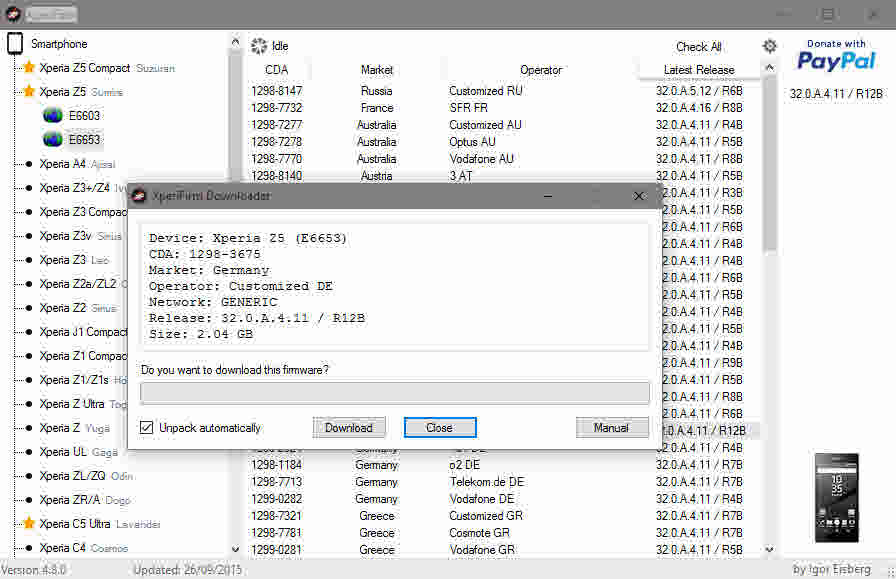Click the Manual button
The height and width of the screenshot is (579, 896).
tap(611, 428)
